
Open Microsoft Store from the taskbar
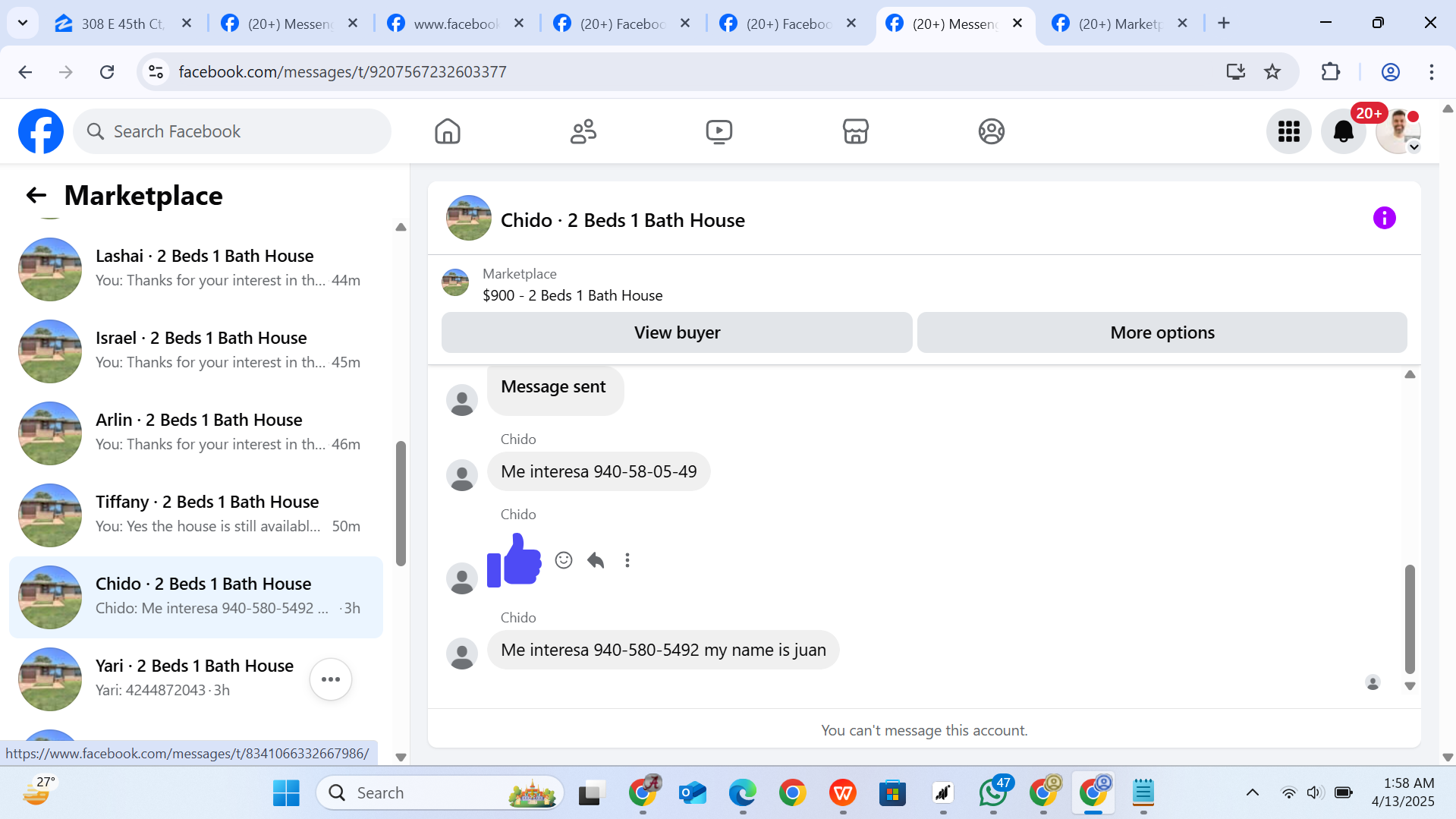coord(893,793)
